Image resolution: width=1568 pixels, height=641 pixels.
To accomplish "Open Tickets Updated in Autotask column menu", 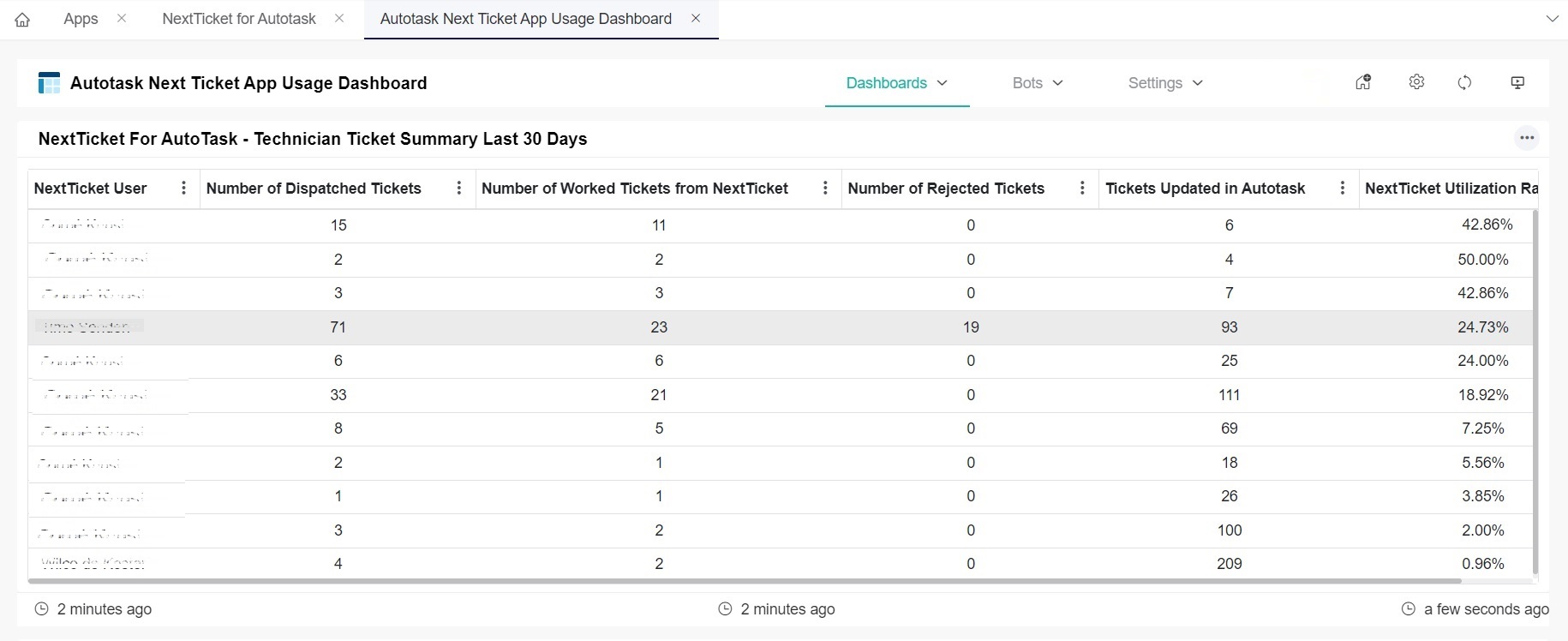I will (1343, 188).
